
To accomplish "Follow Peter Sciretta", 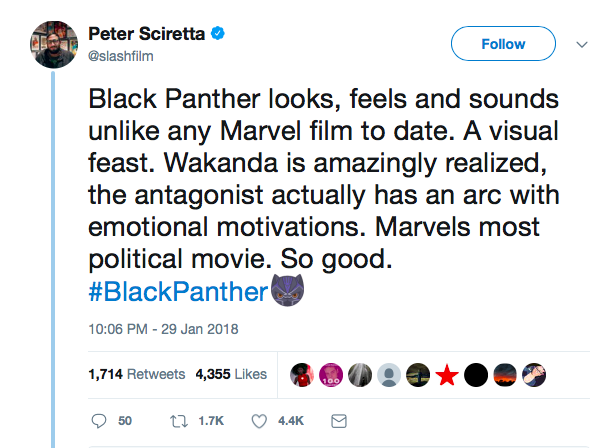I will [x=503, y=44].
